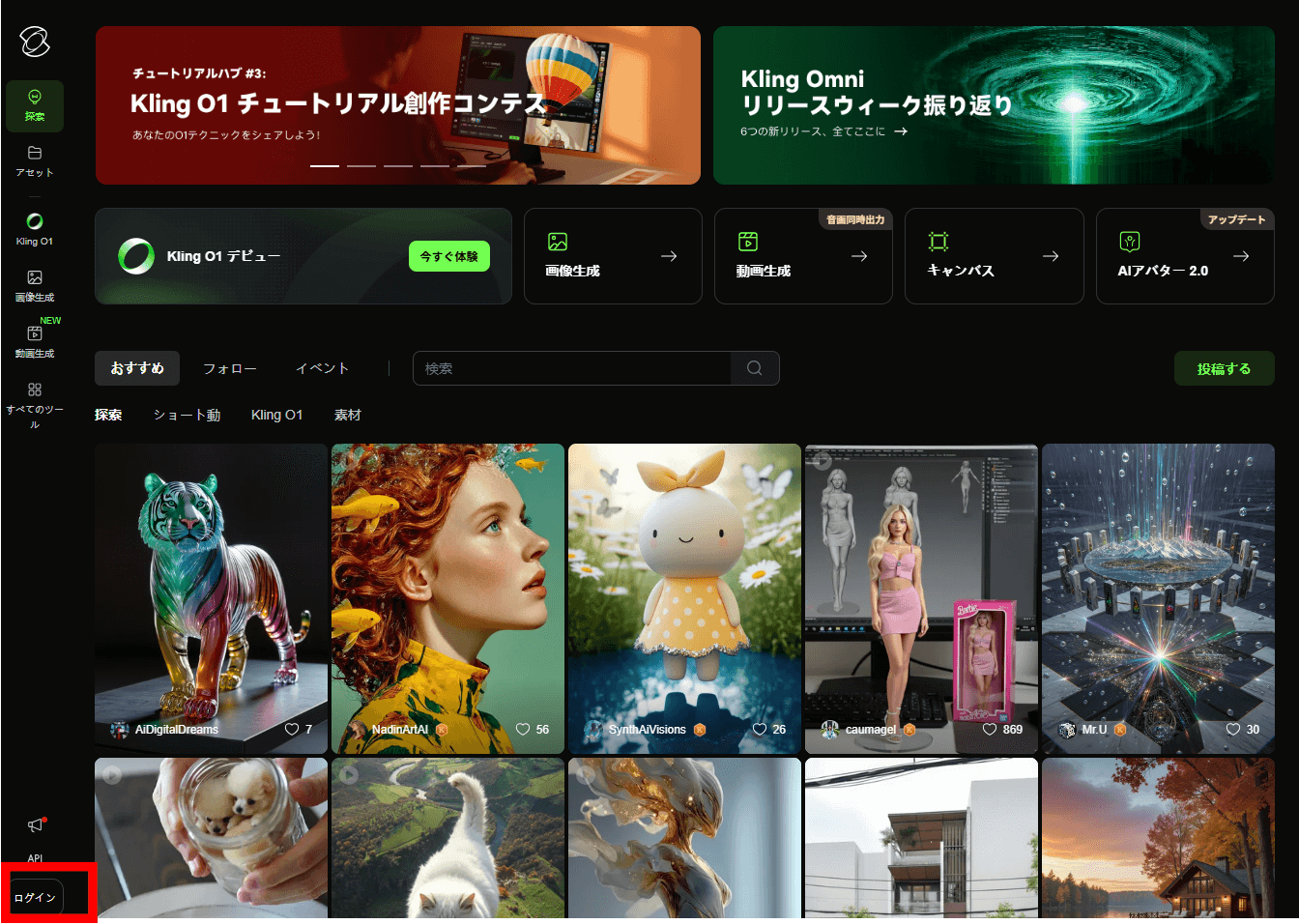Open the 画像生成 card arrow
The height and width of the screenshot is (924, 1299).
(669, 256)
